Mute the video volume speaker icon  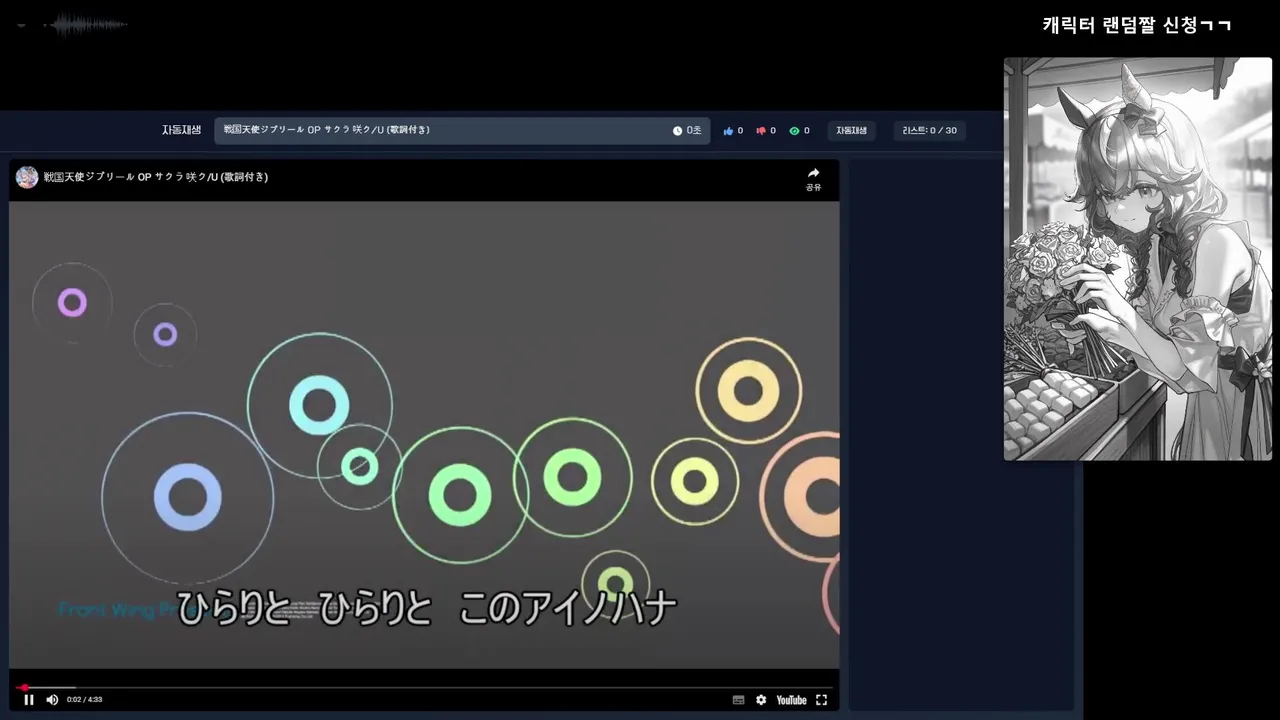coord(52,700)
